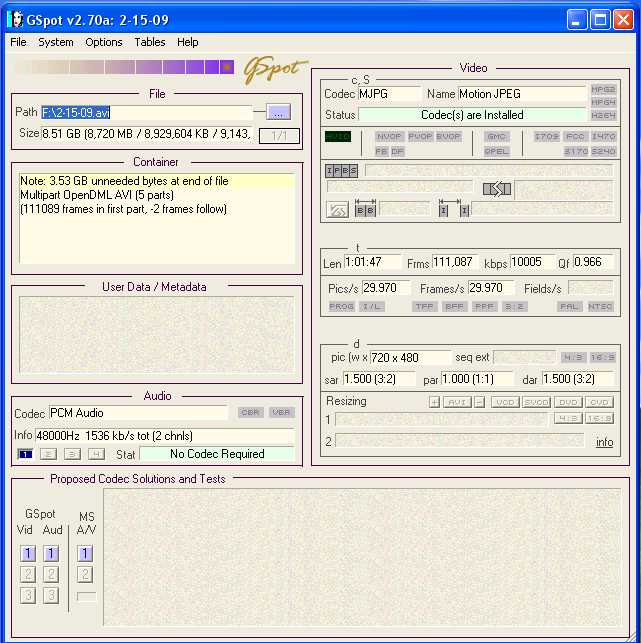
Task: Click the 'Codec(s) are Installed' status box
Action: [x=472, y=115]
